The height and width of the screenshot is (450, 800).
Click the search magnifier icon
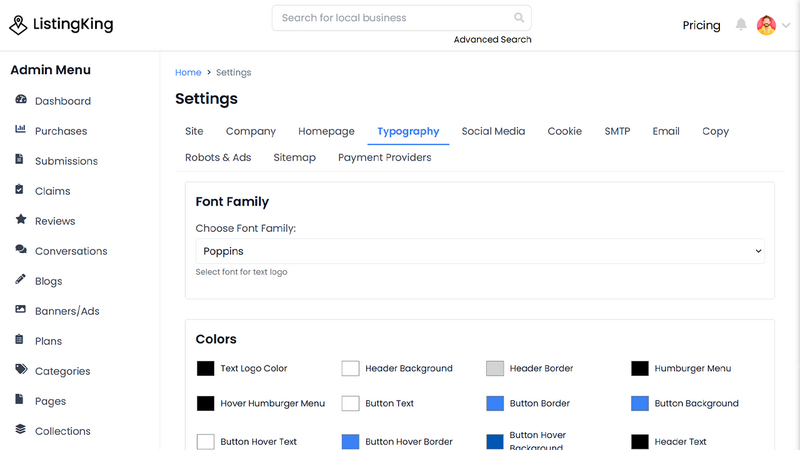click(519, 18)
